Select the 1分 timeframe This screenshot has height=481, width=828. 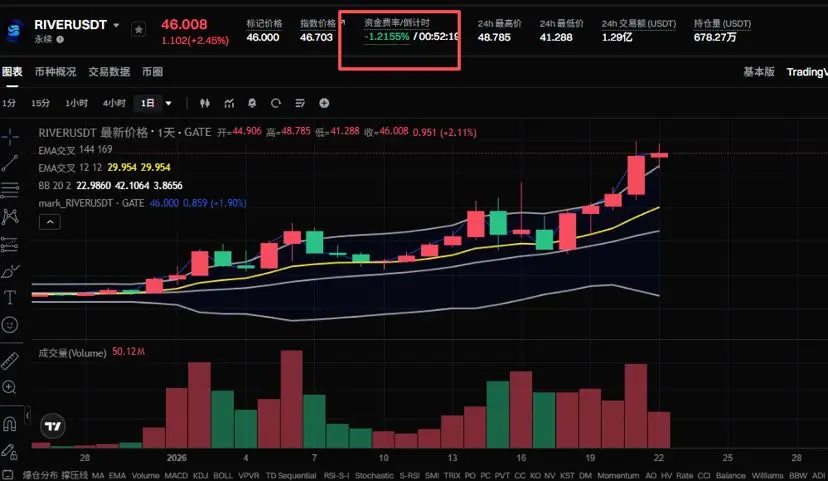pos(8,103)
